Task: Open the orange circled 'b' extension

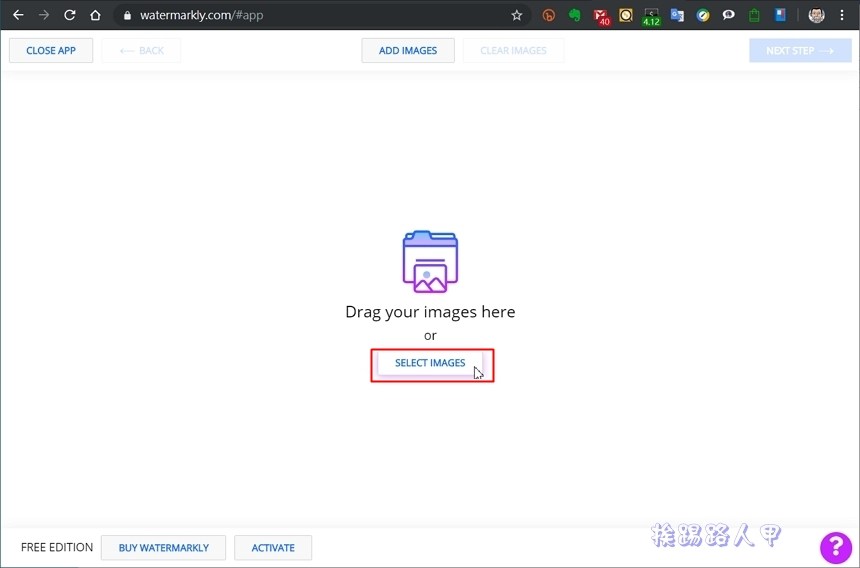Action: coord(548,15)
